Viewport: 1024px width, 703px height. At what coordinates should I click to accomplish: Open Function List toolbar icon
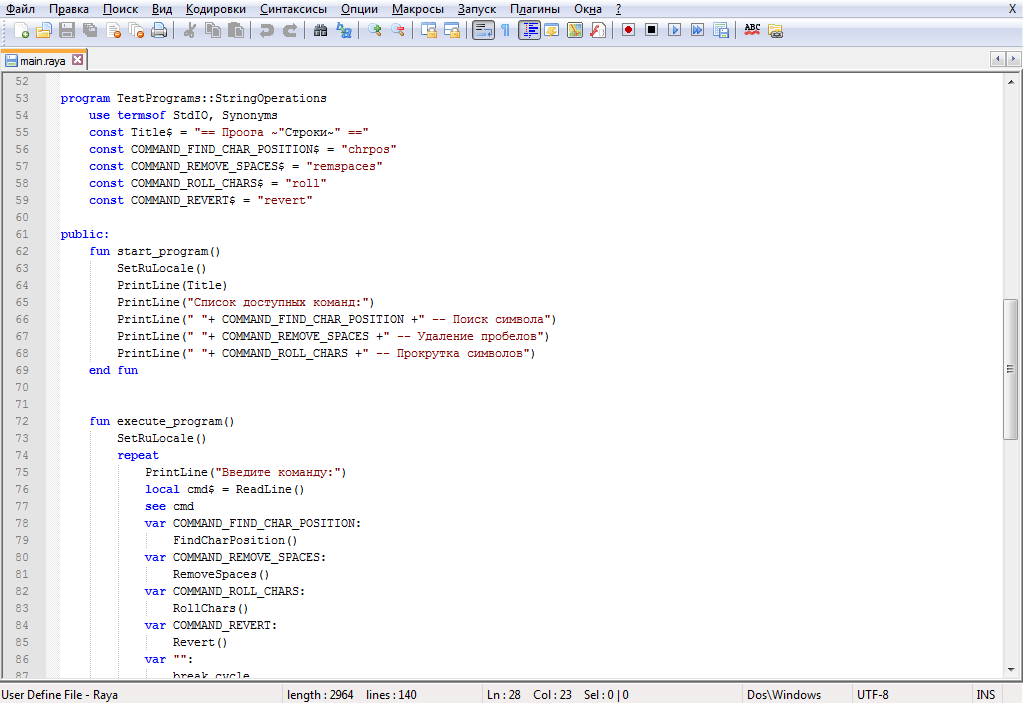pos(598,30)
